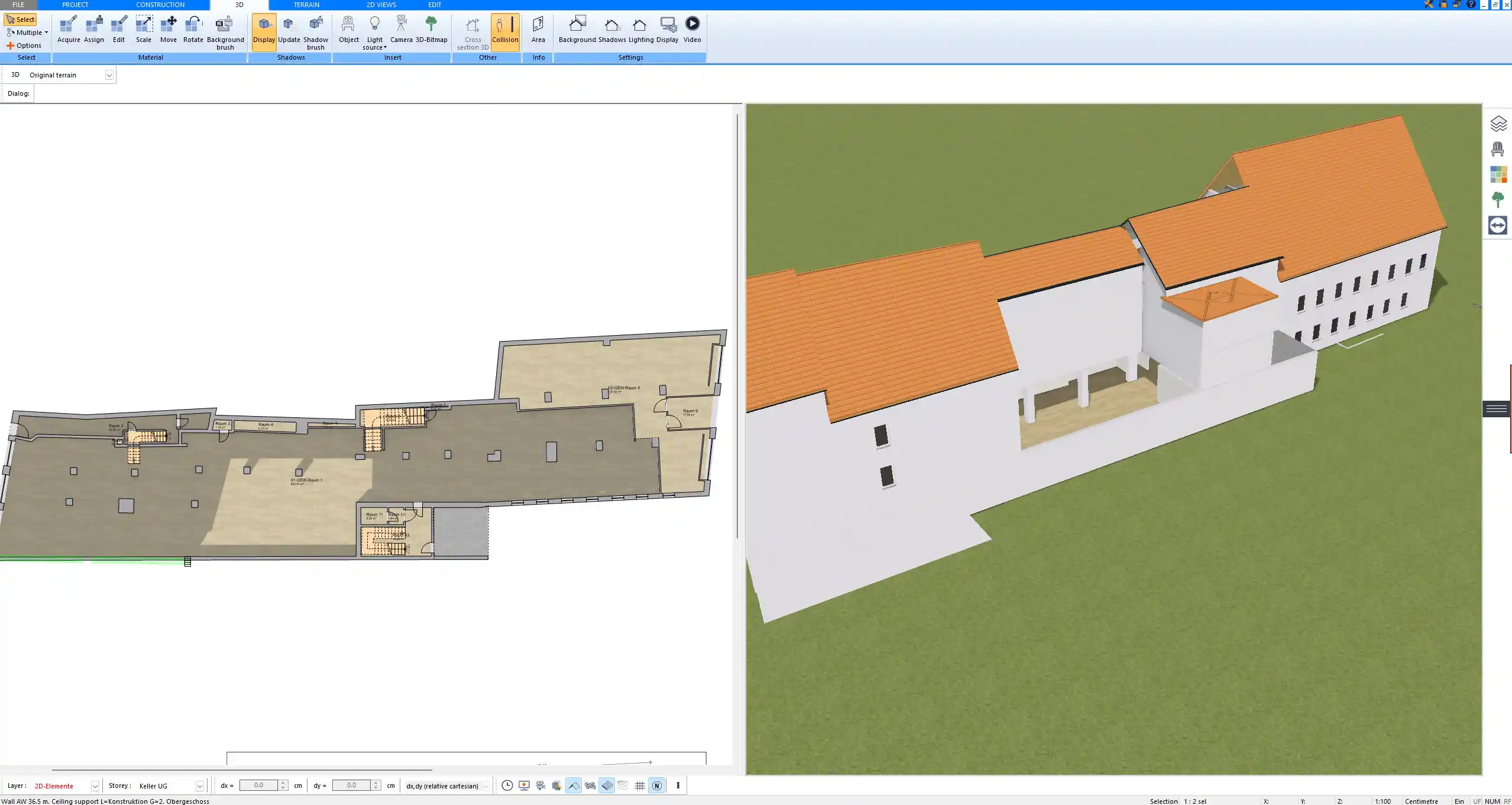Toggle the grid display in status toolbar
This screenshot has height=805, width=1512.
[x=640, y=785]
